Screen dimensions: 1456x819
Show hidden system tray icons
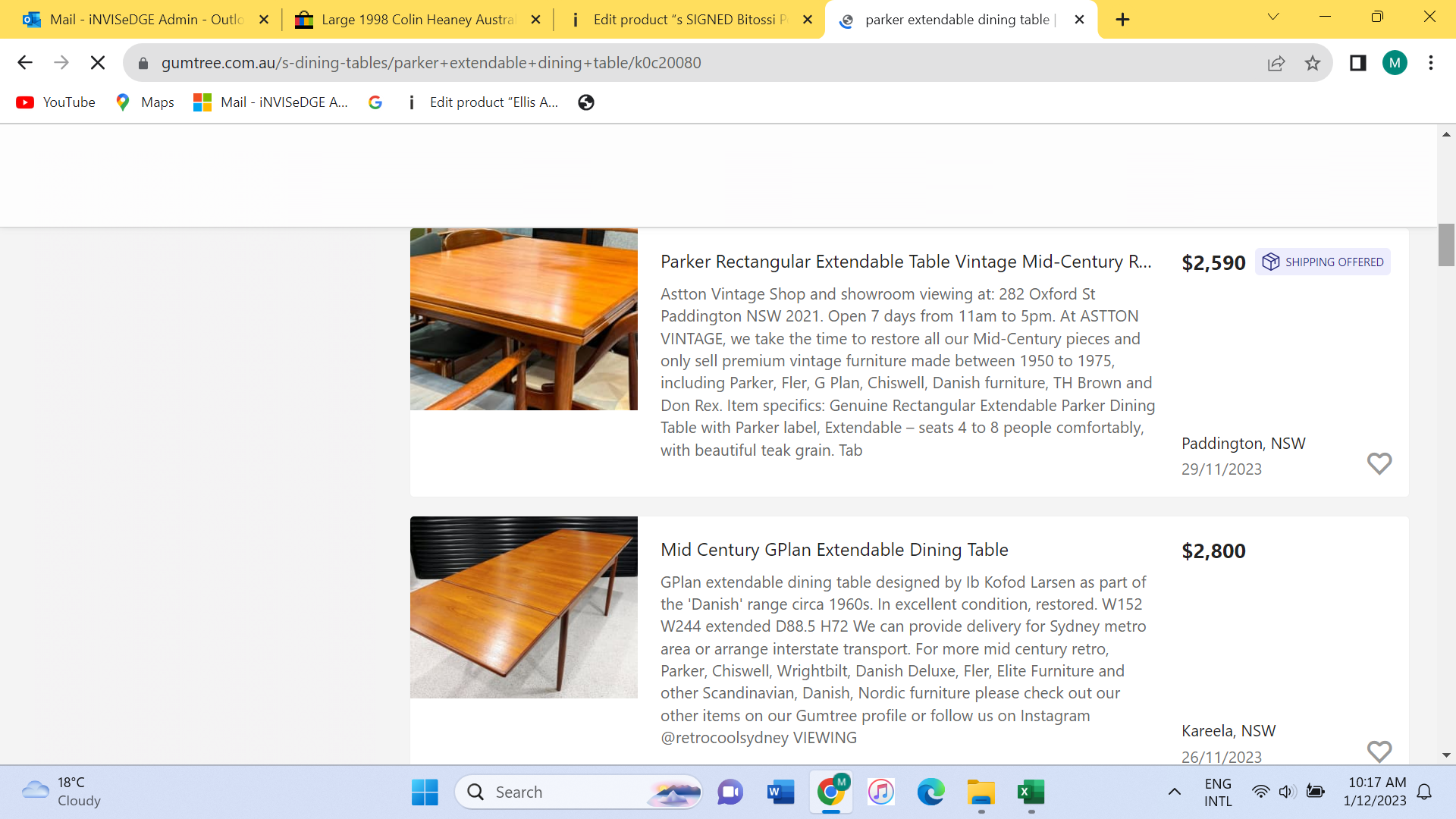[1174, 792]
